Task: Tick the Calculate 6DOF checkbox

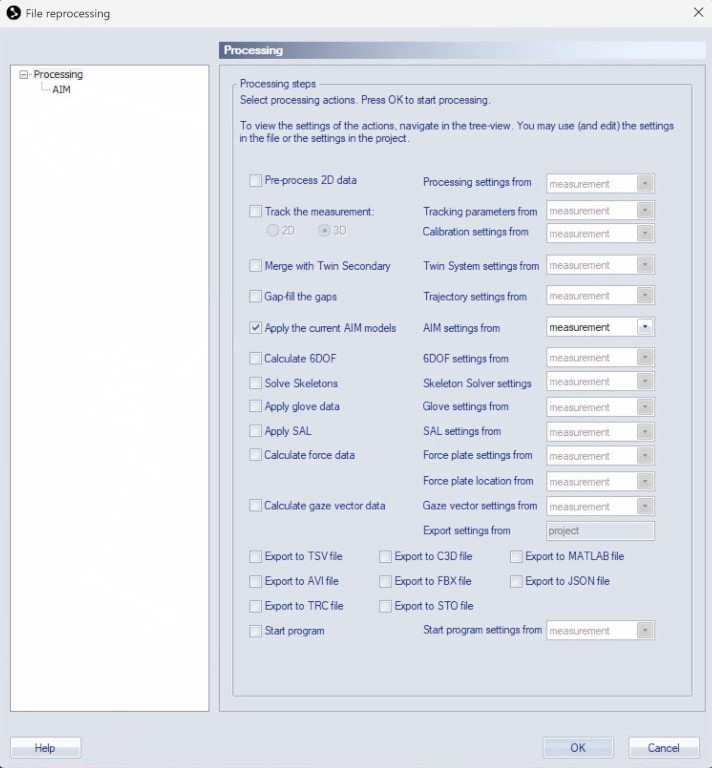Action: click(255, 358)
